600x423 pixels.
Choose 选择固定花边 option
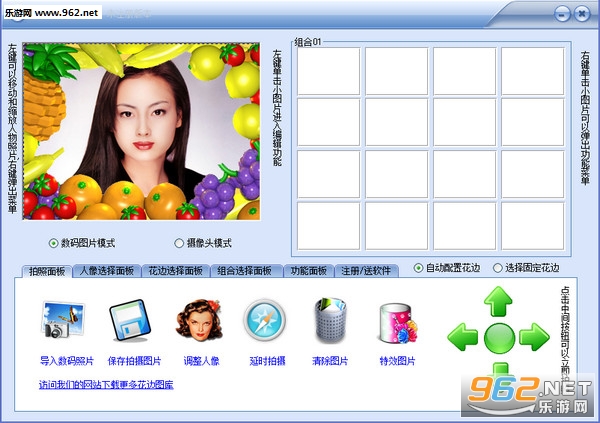497,268
